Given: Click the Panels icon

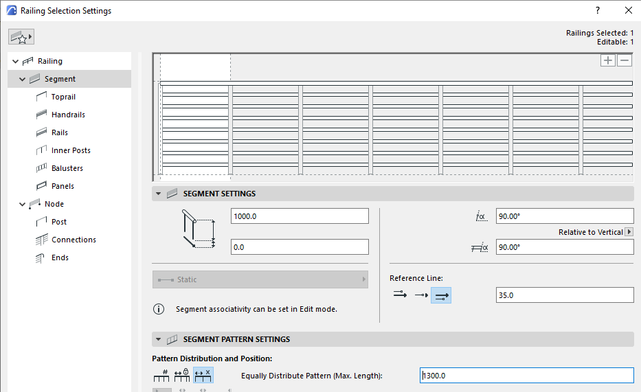Looking at the screenshot, I should click(41, 186).
